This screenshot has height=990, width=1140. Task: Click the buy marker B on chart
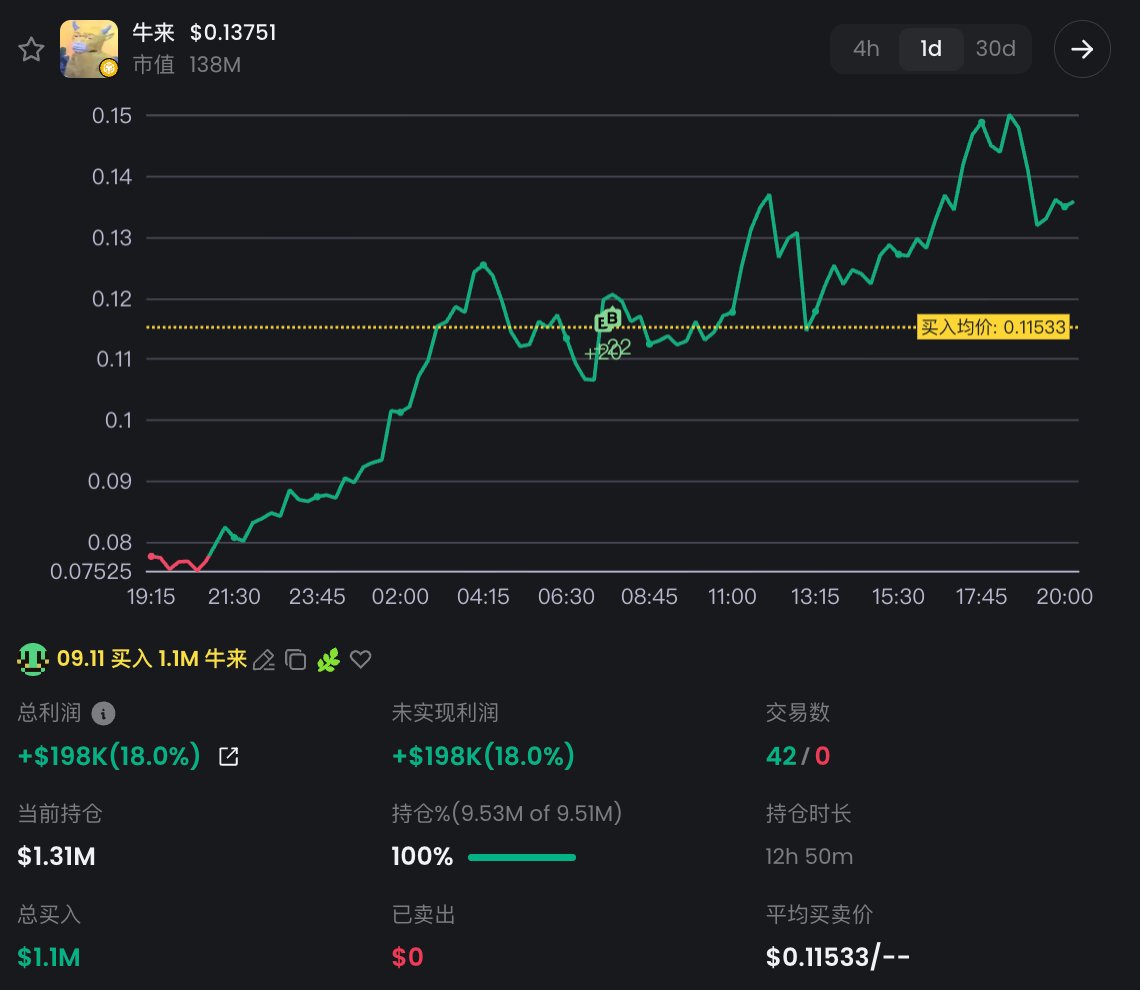[x=612, y=318]
